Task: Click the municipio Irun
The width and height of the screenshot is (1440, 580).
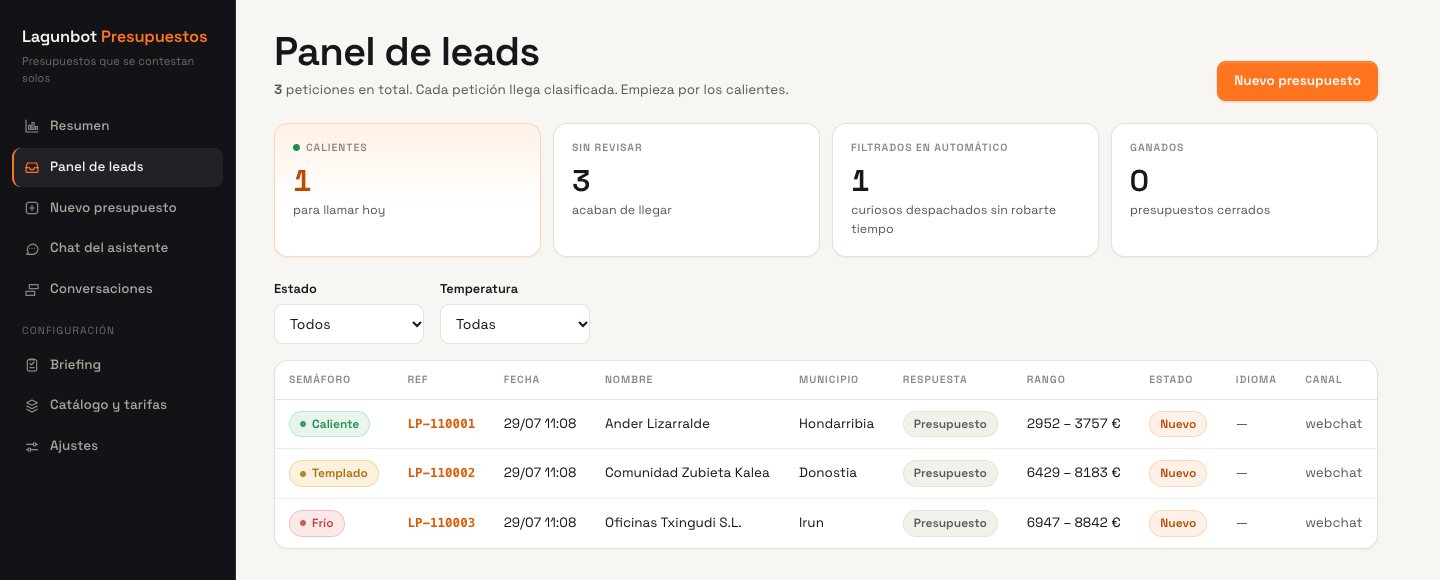Action: [811, 523]
